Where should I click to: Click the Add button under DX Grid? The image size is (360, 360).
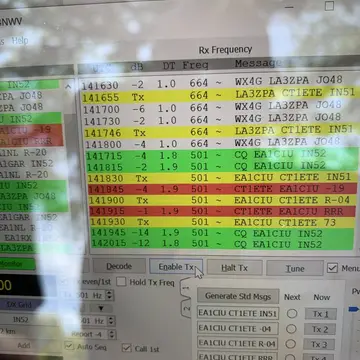tap(23, 346)
